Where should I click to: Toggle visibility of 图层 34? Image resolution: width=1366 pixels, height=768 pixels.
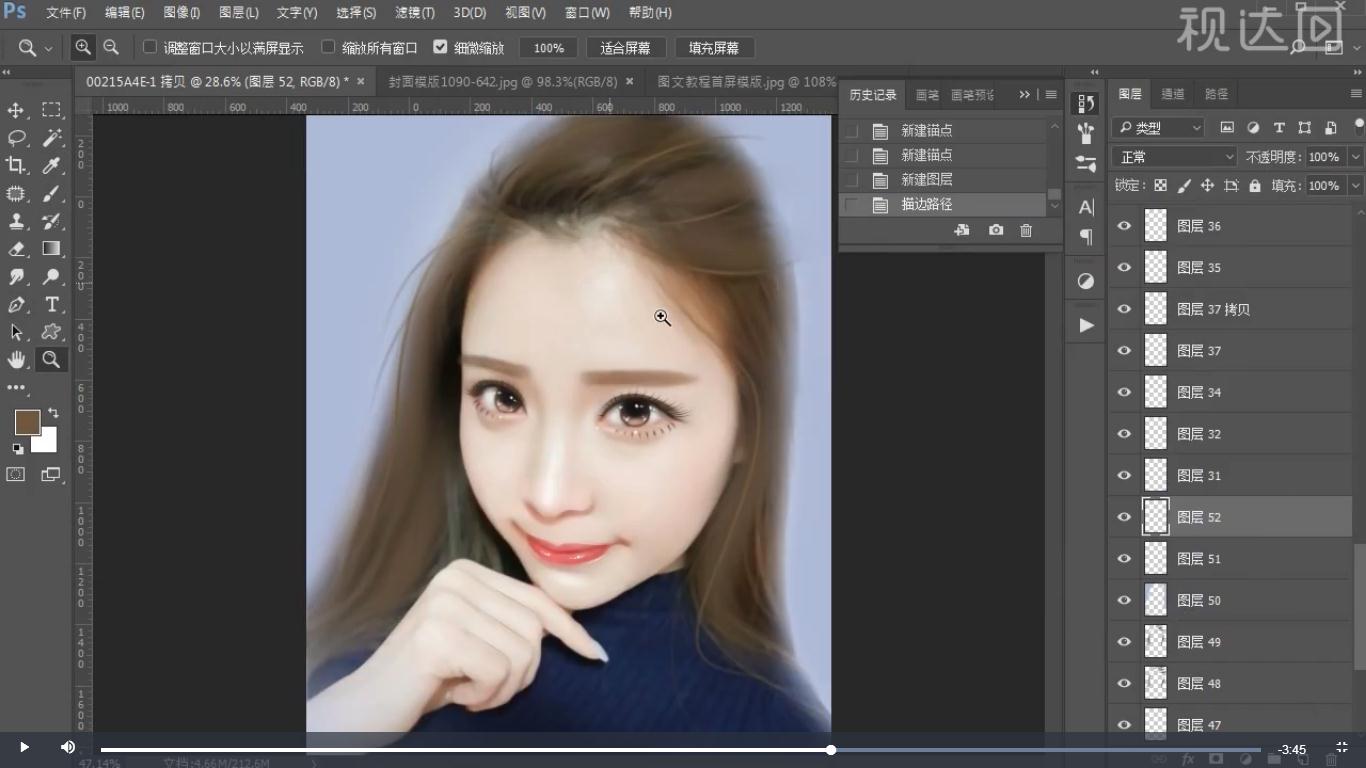pyautogui.click(x=1124, y=392)
